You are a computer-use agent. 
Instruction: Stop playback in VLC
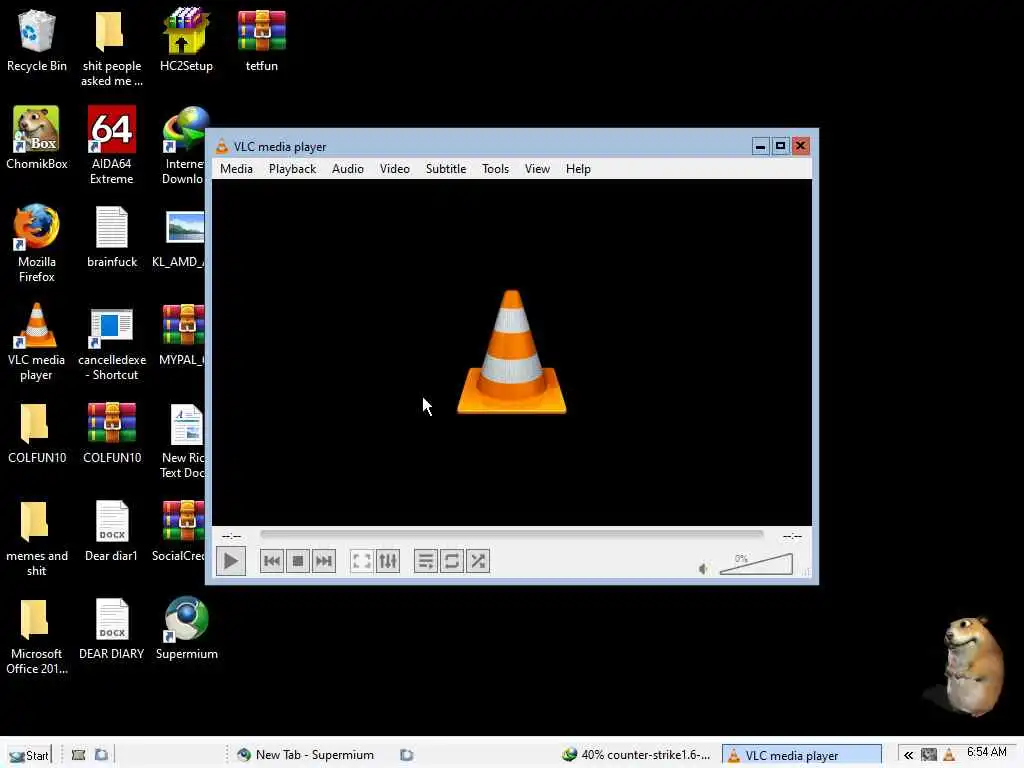click(298, 561)
